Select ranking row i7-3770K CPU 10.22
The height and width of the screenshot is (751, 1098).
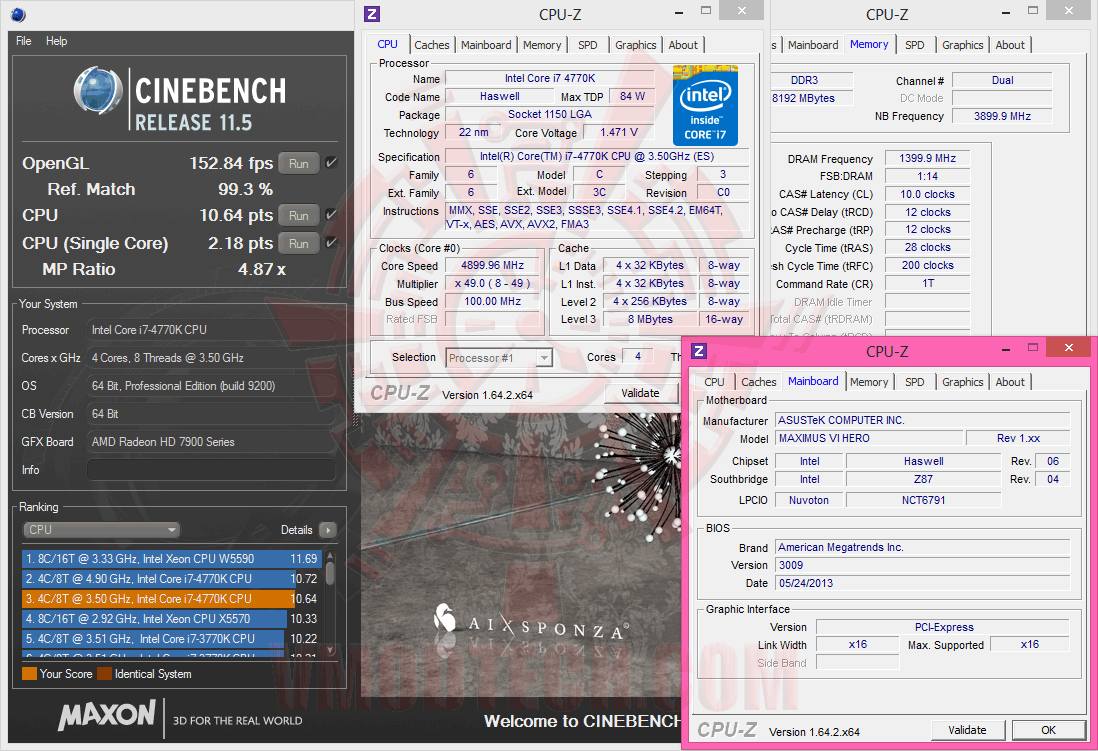172,638
